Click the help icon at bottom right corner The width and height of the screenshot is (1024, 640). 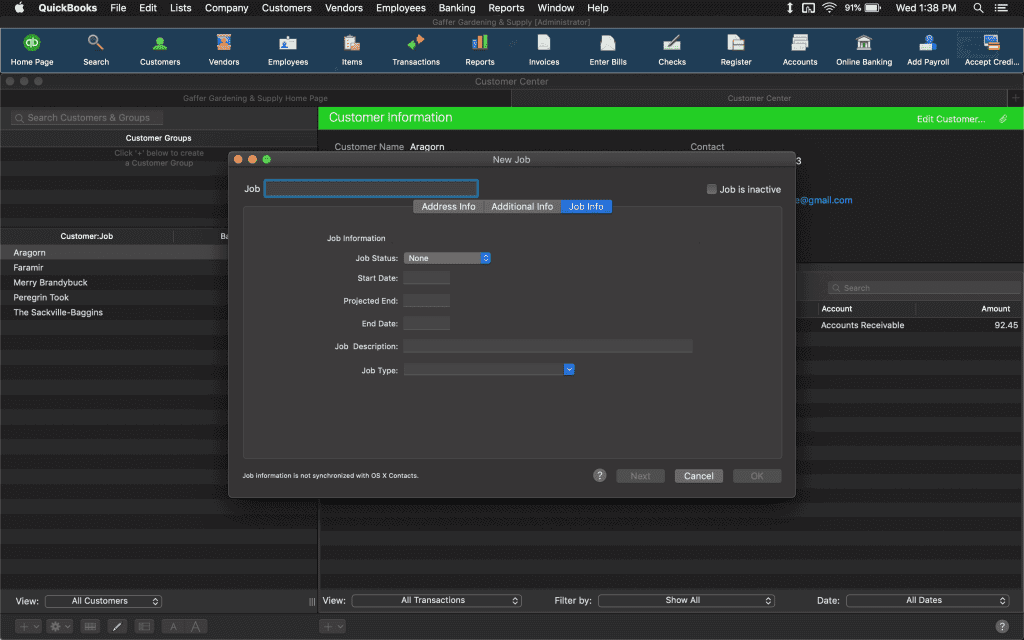[x=1002, y=626]
